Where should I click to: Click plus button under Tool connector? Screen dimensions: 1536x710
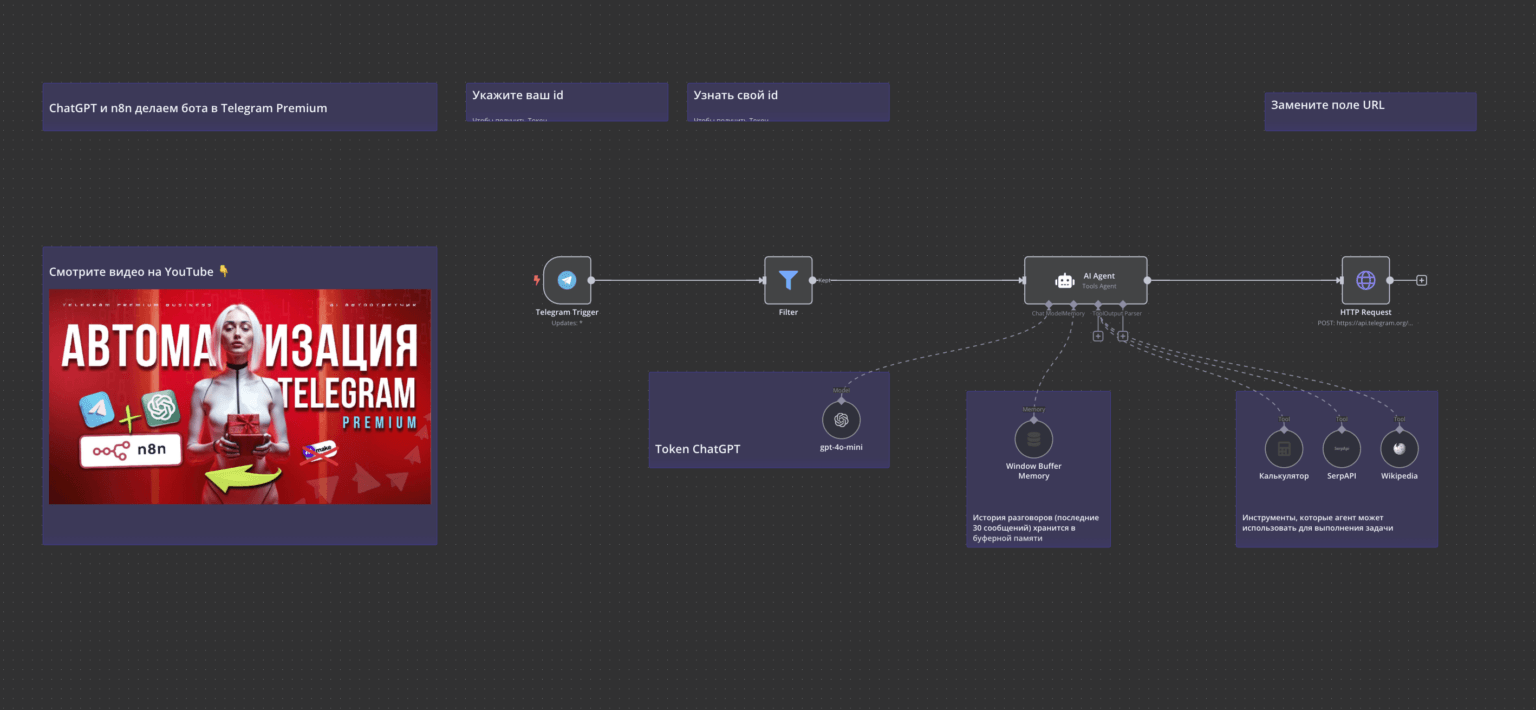tap(1098, 336)
